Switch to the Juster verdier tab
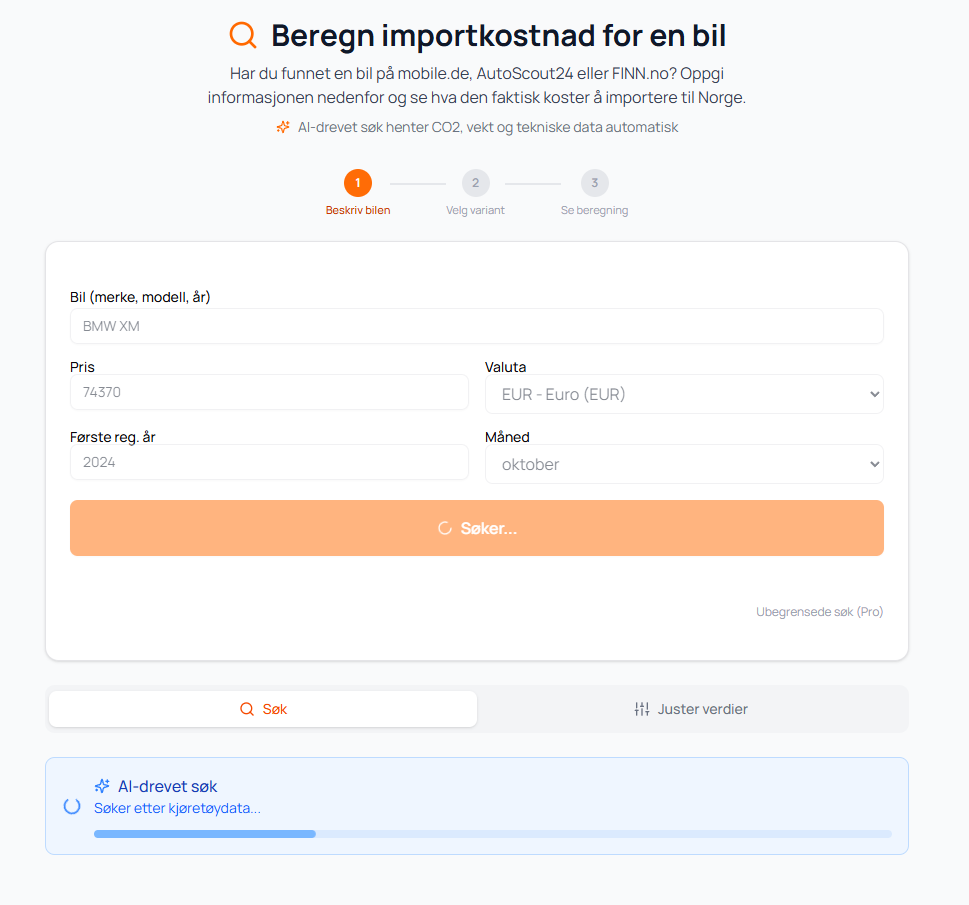This screenshot has width=969, height=905. coord(691,709)
